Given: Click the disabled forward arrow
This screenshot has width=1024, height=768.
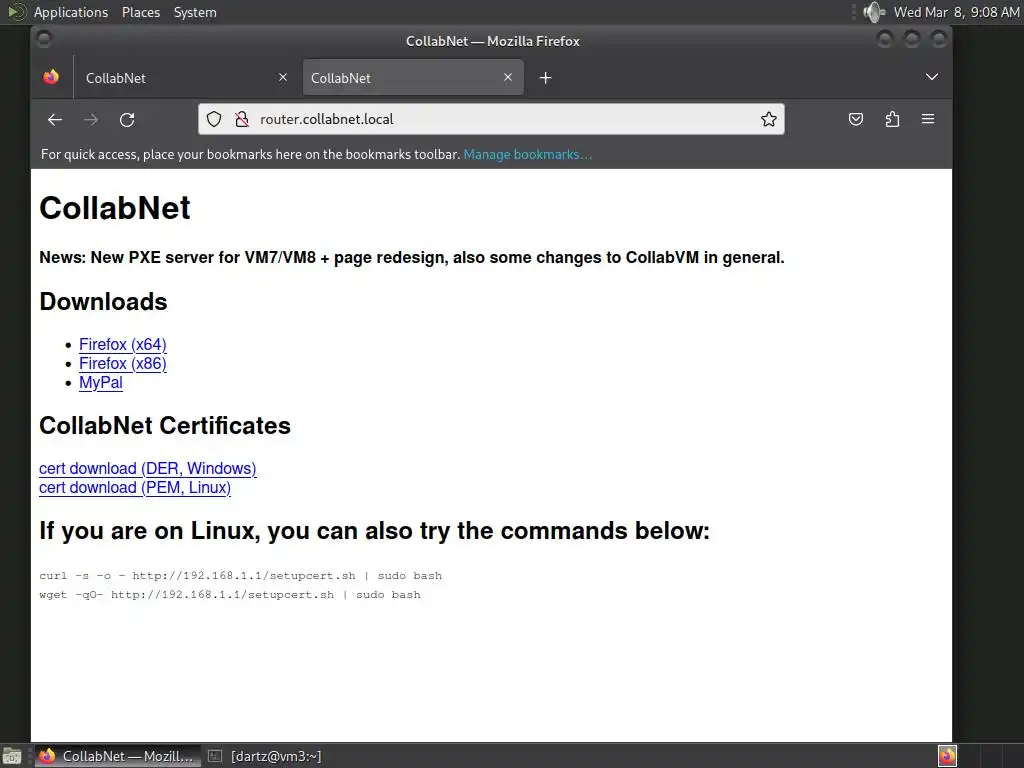Looking at the screenshot, I should 91,120.
